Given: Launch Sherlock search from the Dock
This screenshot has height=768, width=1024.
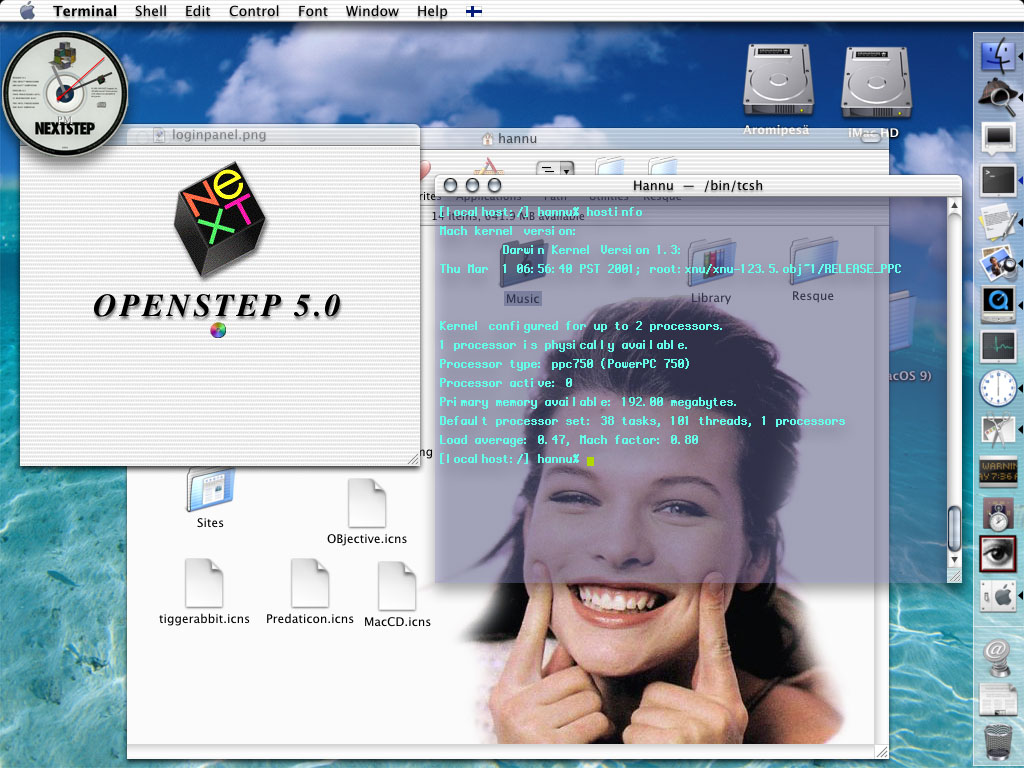Looking at the screenshot, I should [998, 97].
